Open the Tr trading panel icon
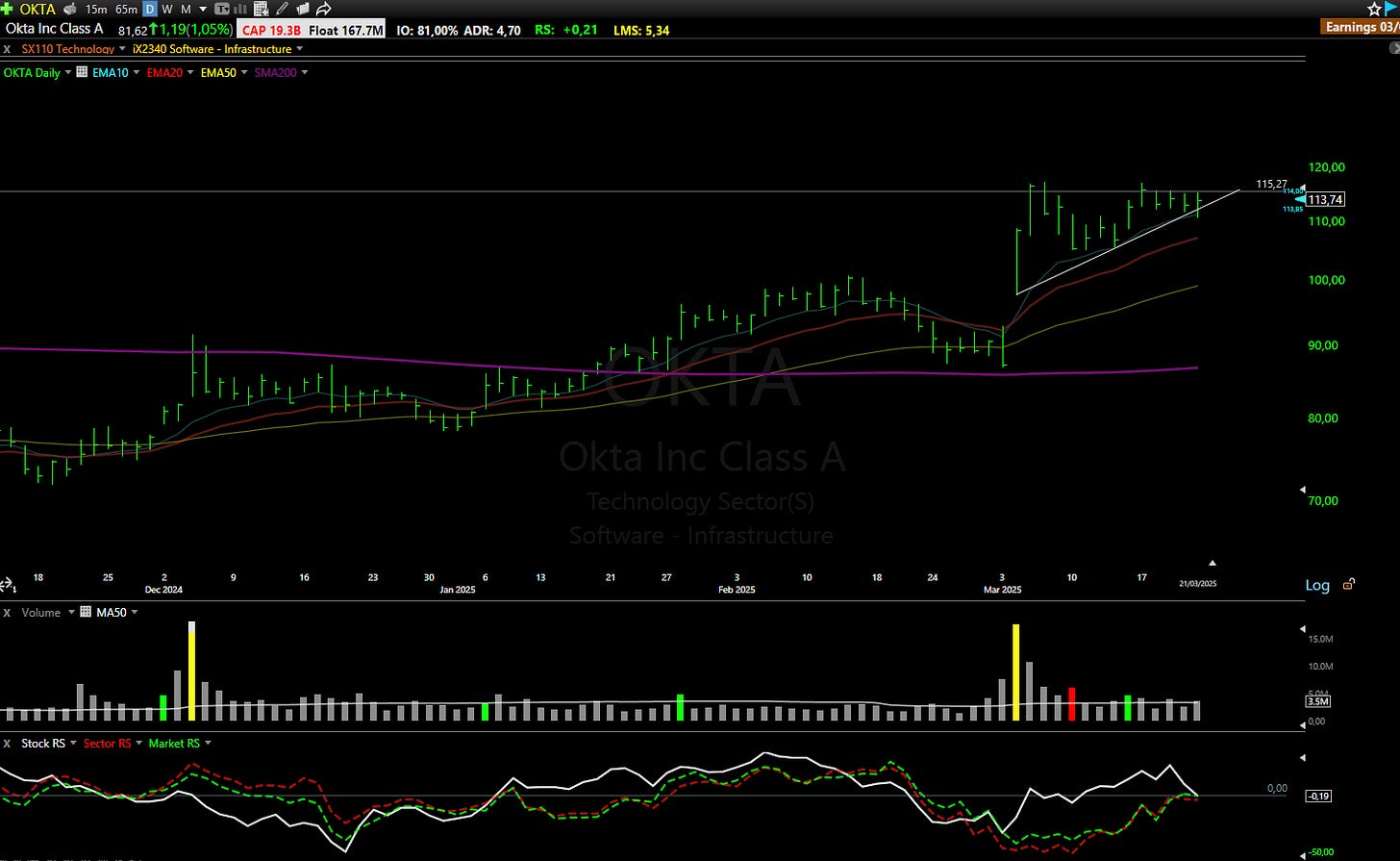This screenshot has width=1400, height=861. coord(222,9)
